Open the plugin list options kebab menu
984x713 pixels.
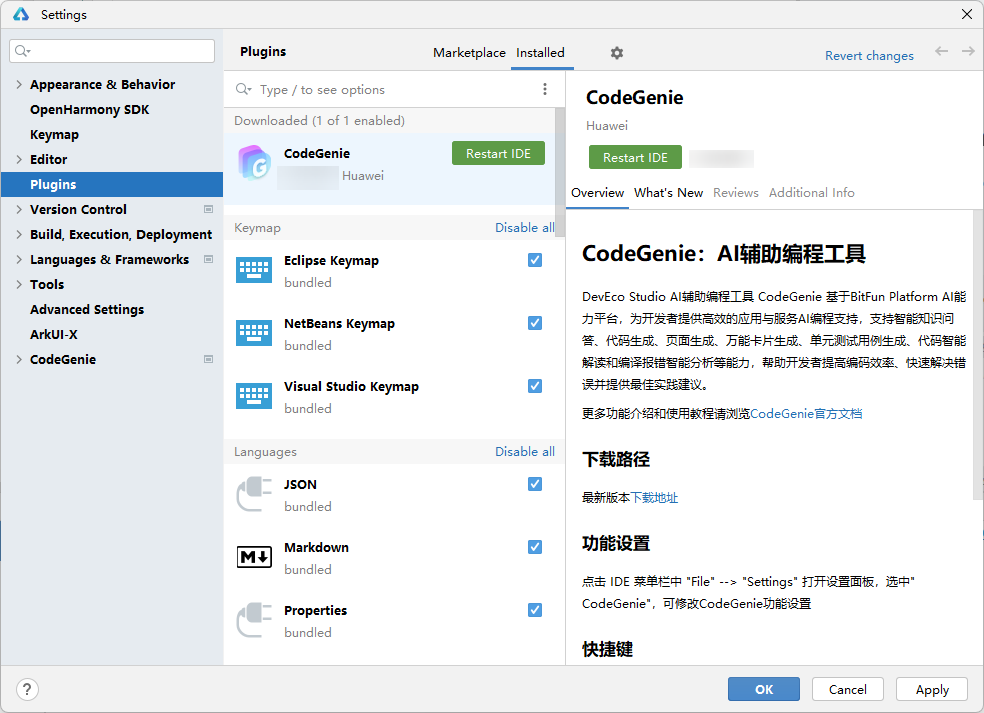[x=545, y=89]
